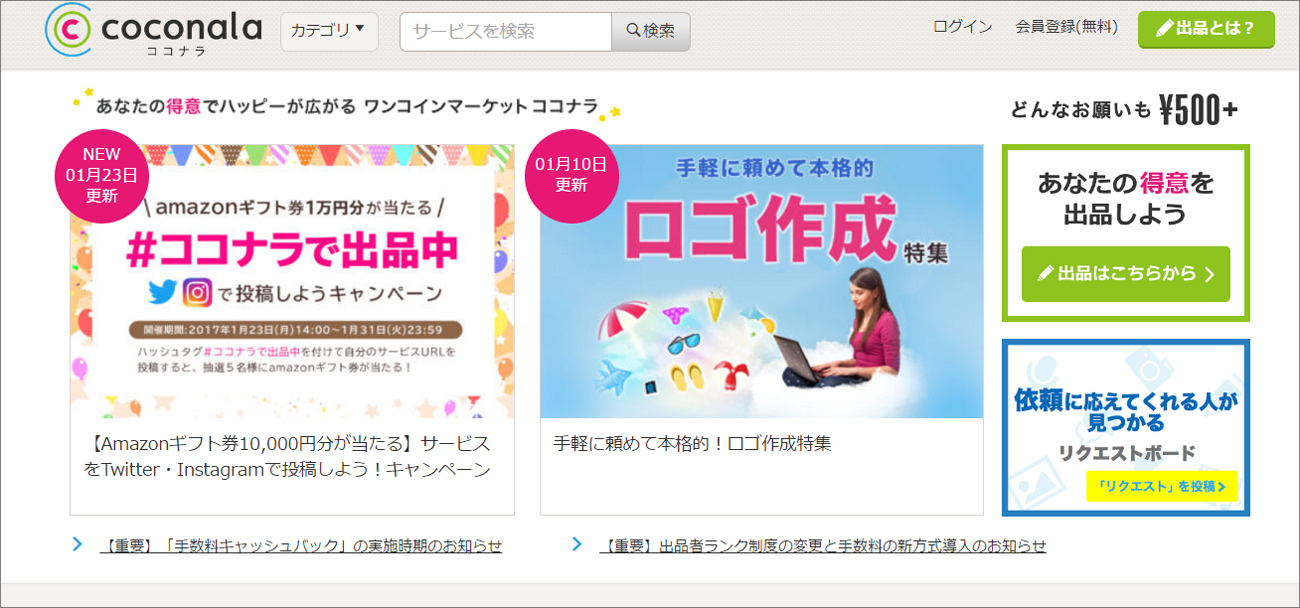The image size is (1300, 608).
Task: Open the ログイン link in the header
Action: point(962,27)
